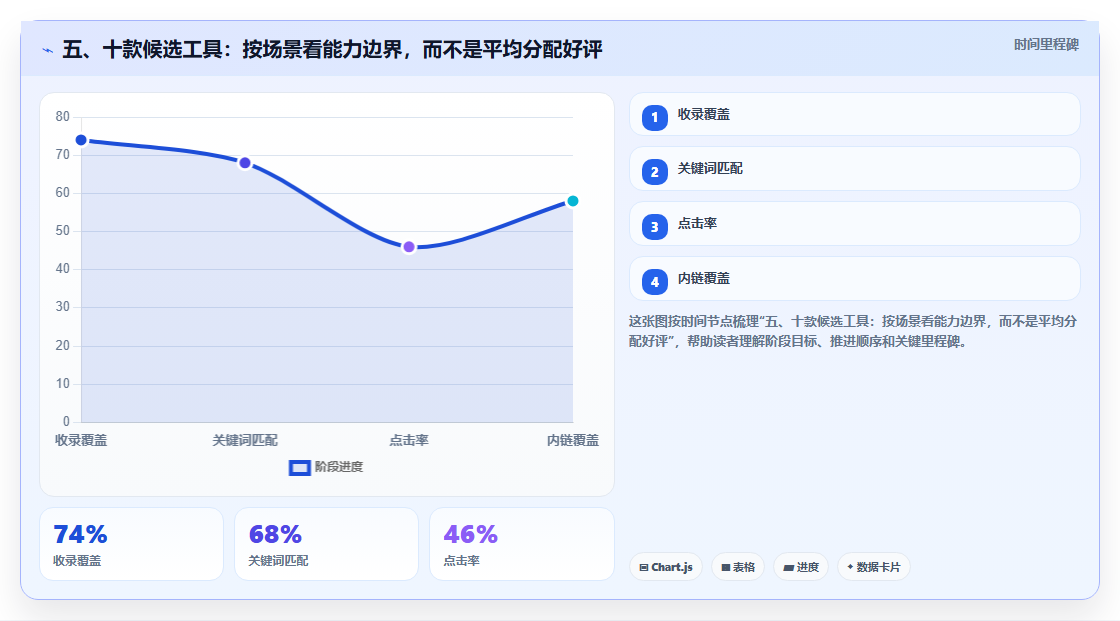1120x621 pixels.
Task: Click the 46% 点击率 stat card
Action: [x=521, y=544]
